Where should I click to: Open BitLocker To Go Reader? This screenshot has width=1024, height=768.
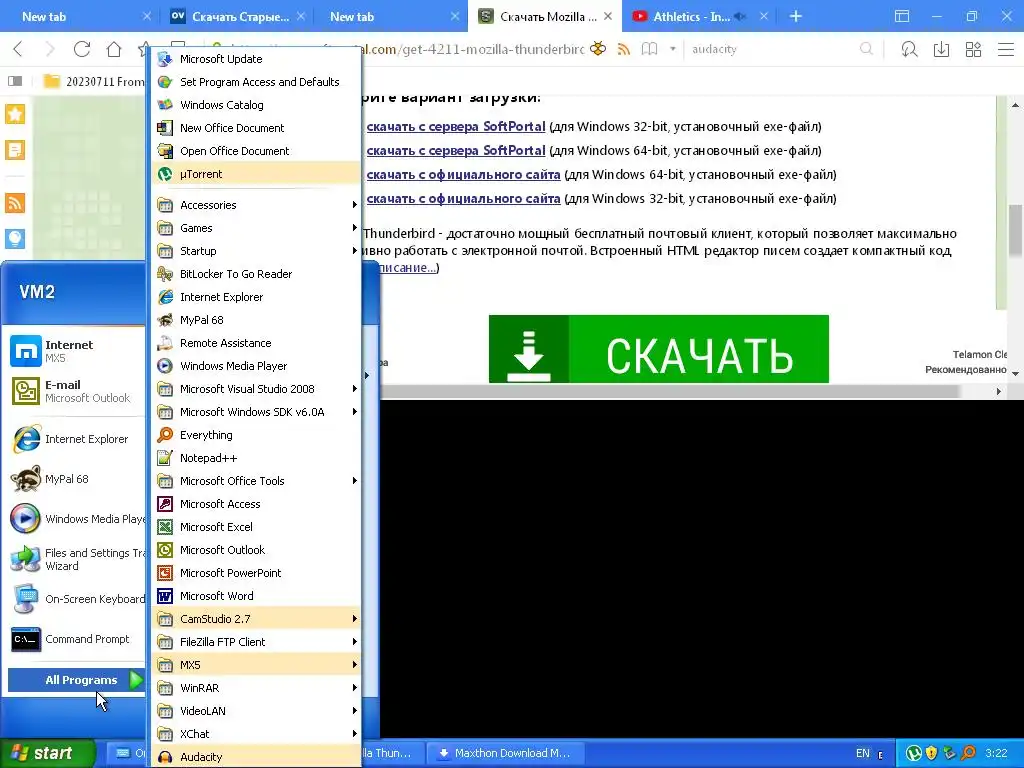point(256,274)
